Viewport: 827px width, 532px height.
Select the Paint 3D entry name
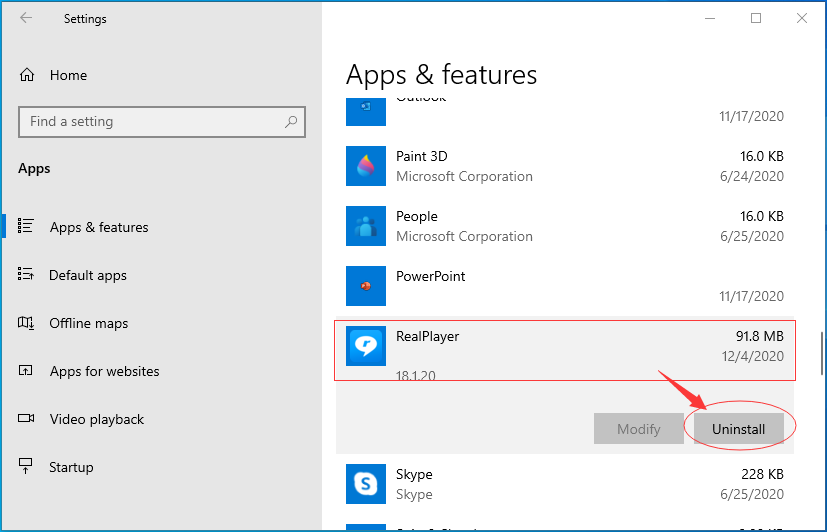click(x=421, y=157)
